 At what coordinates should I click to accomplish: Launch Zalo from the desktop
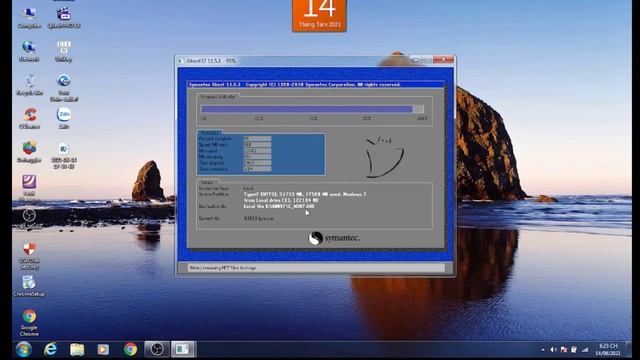pos(64,118)
